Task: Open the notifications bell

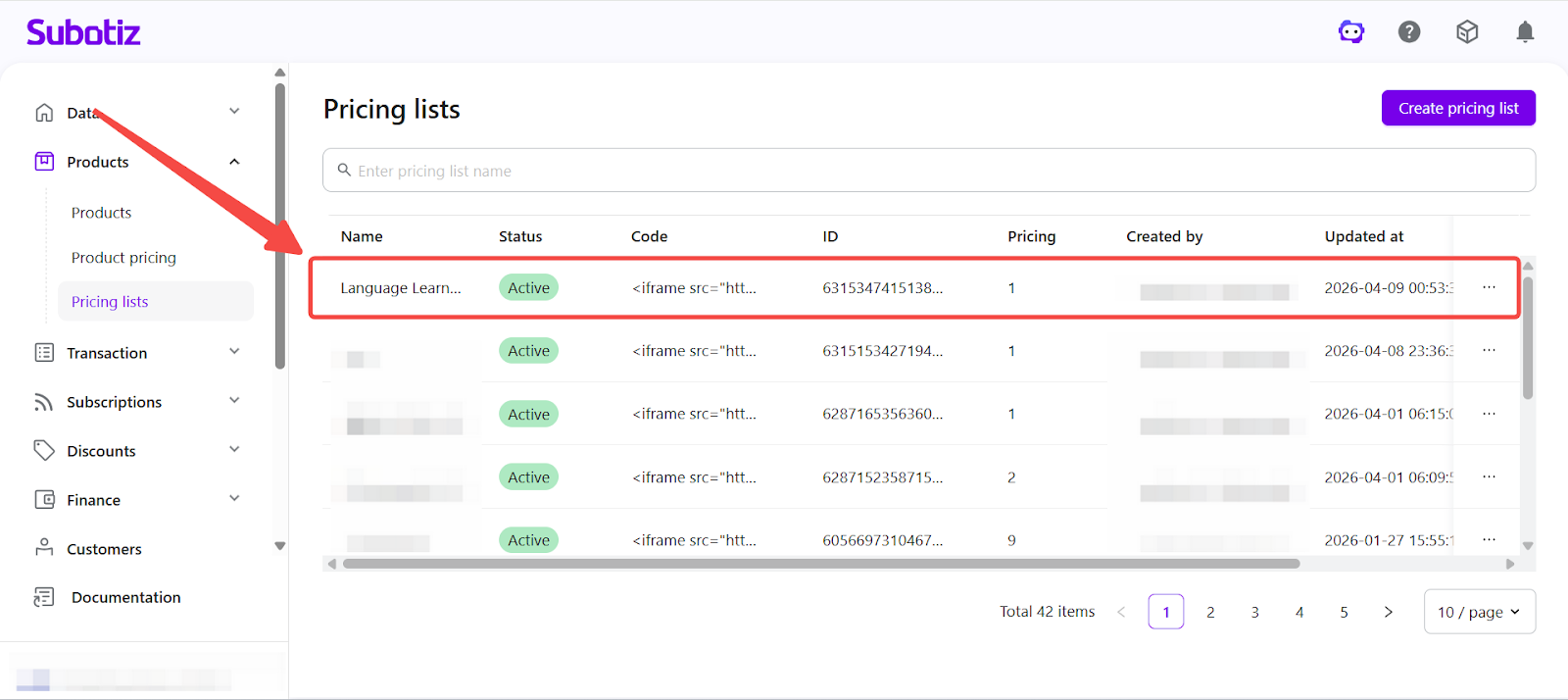Action: click(x=1525, y=32)
